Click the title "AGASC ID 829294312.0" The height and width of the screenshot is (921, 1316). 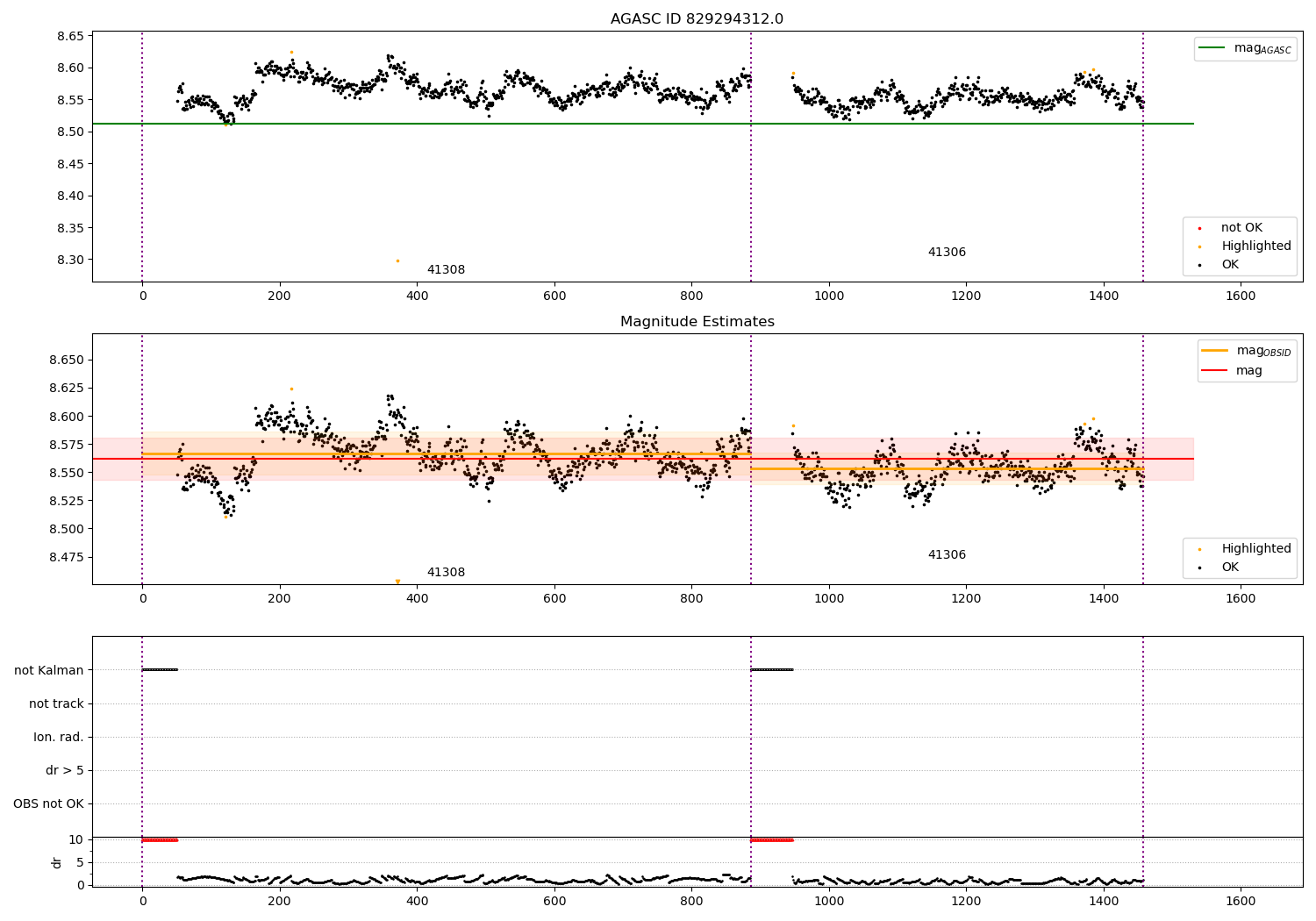click(x=697, y=19)
